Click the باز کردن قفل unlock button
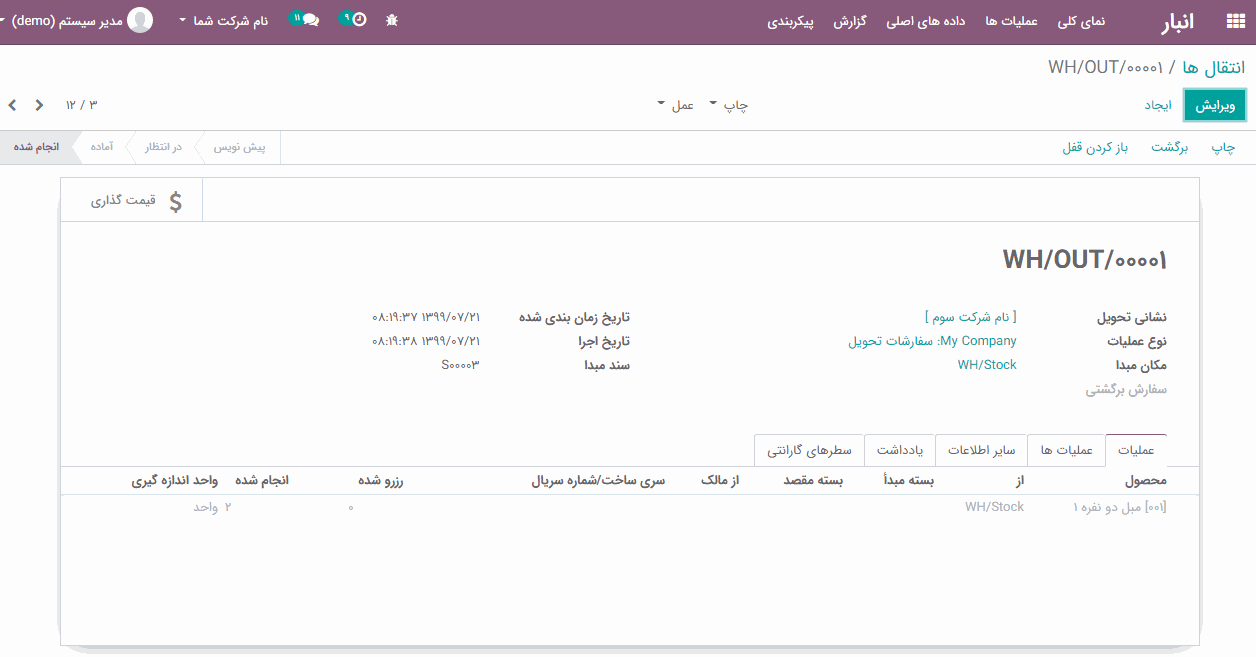The height and width of the screenshot is (657, 1256). click(1095, 147)
